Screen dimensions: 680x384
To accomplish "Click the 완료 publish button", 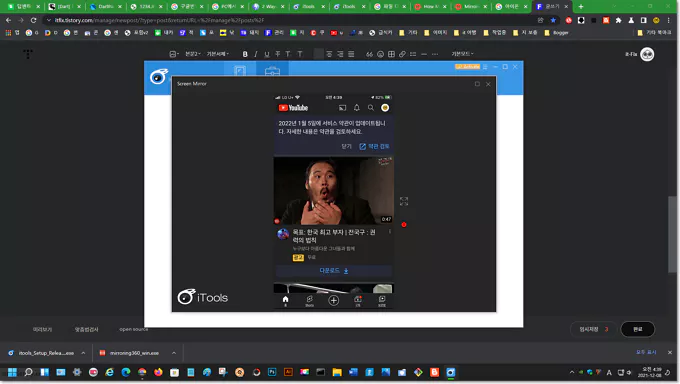I will 638,329.
